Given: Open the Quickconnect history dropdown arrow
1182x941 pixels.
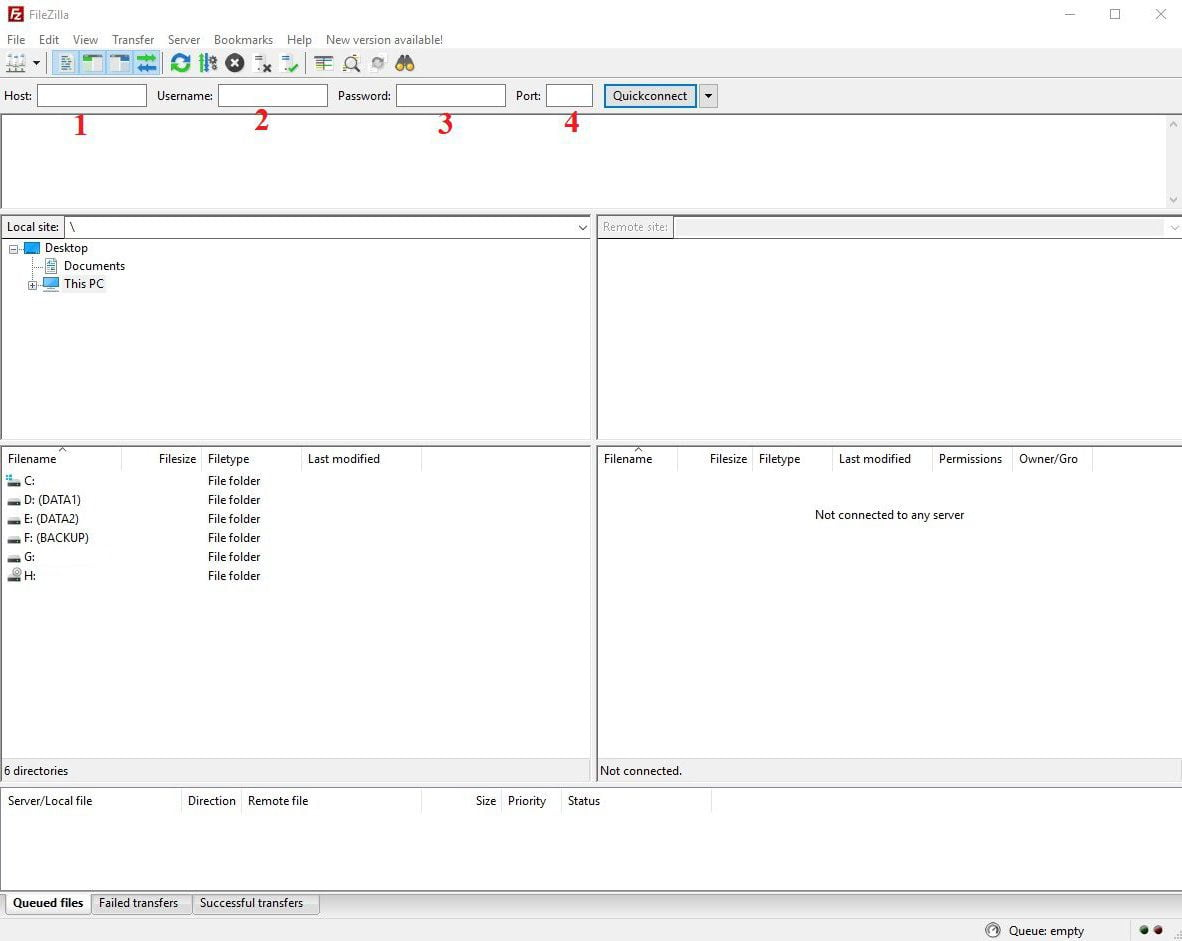Looking at the screenshot, I should click(708, 96).
